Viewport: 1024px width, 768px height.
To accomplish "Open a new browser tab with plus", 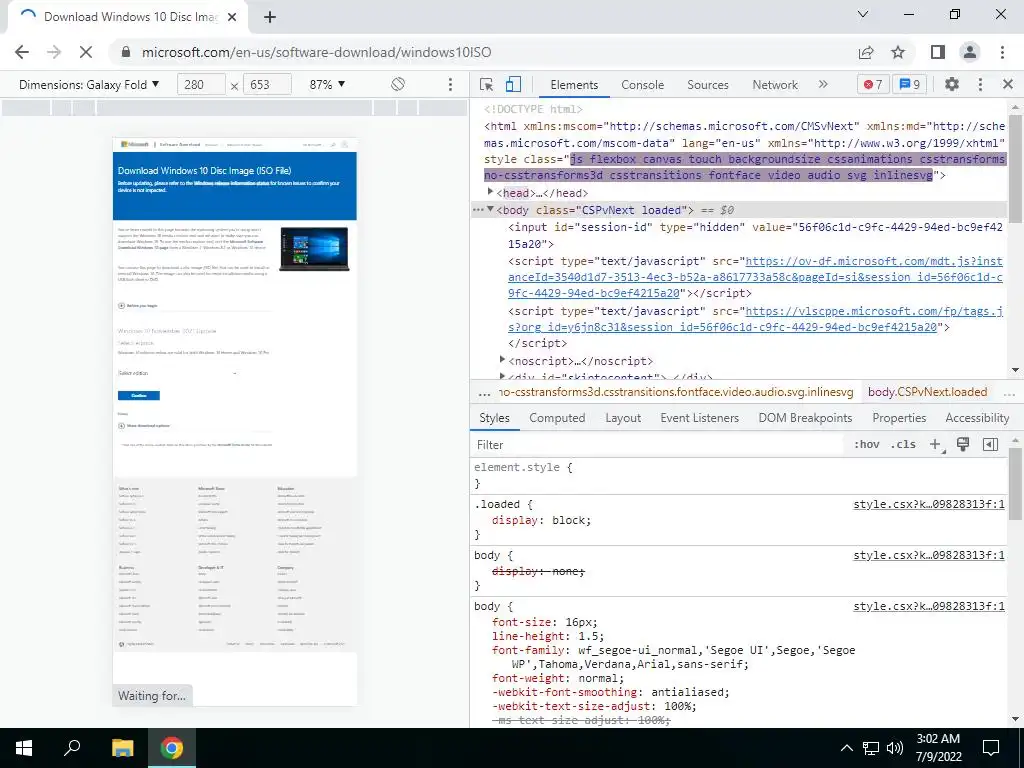I will click(270, 18).
